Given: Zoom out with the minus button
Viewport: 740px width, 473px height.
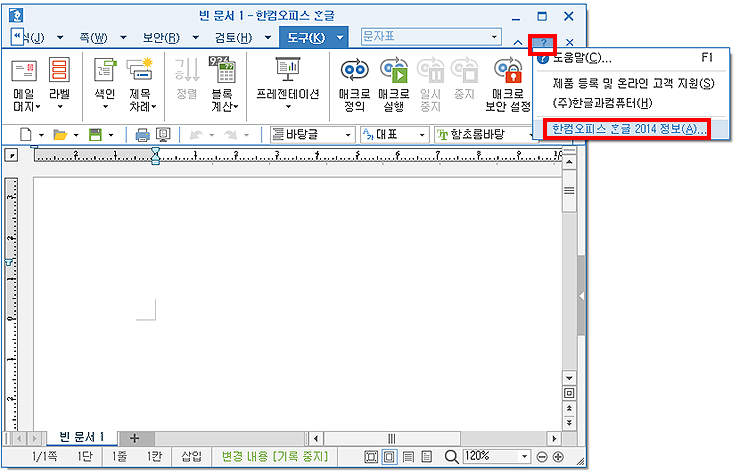Looking at the screenshot, I should [x=542, y=457].
